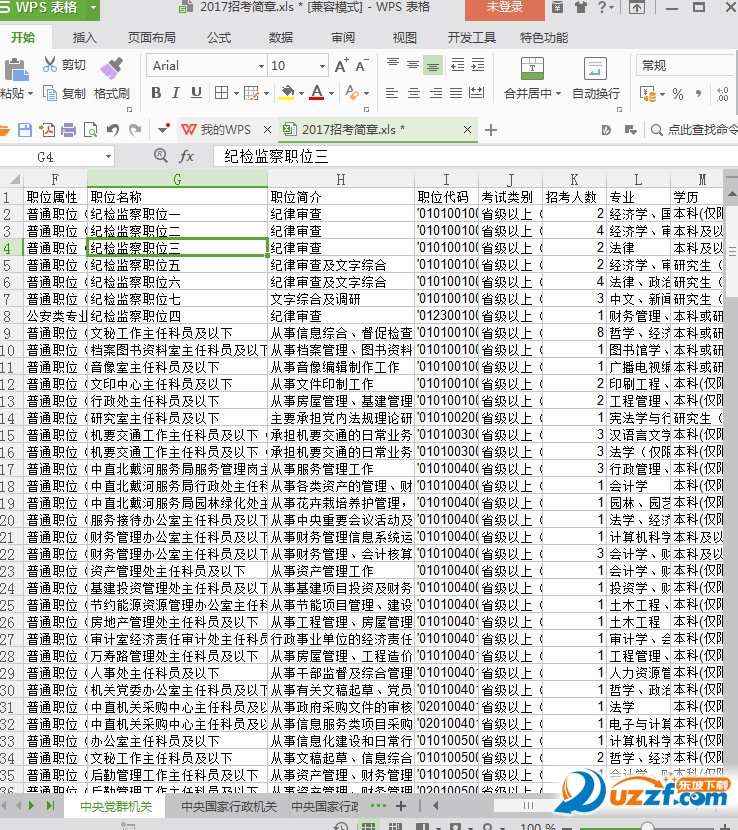
Task: Align text right
Action: point(435,94)
